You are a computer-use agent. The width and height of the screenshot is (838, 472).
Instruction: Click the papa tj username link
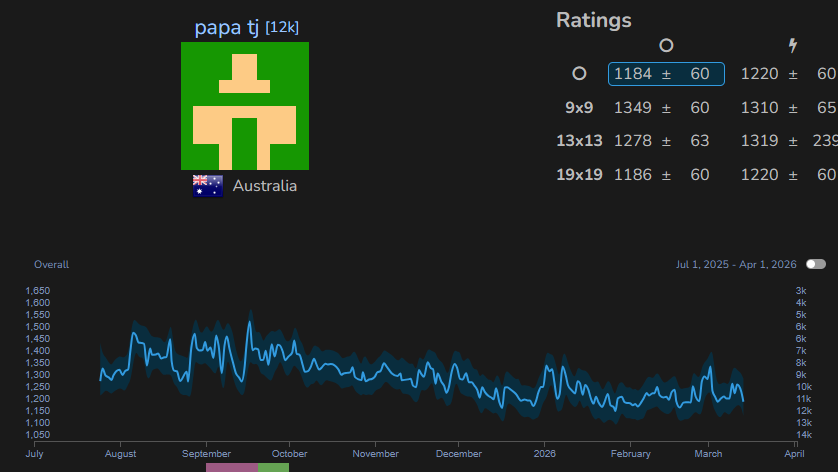(226, 27)
